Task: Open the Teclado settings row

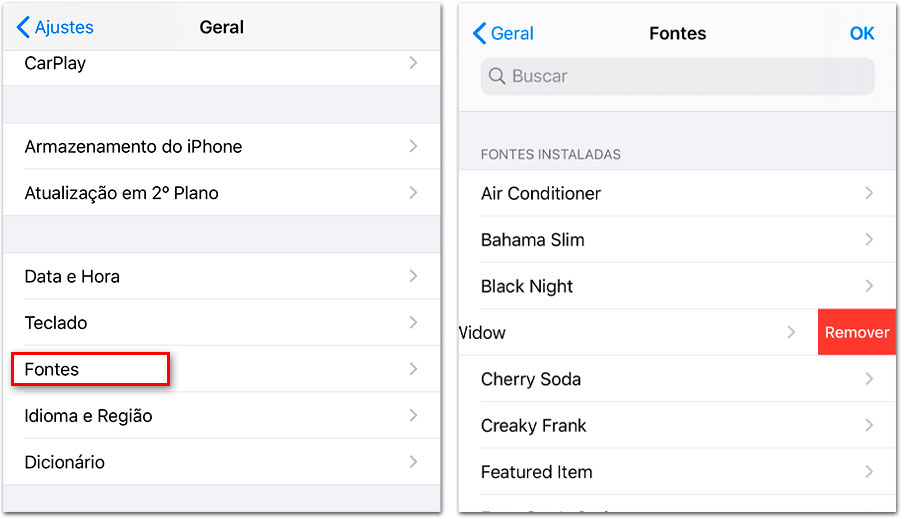Action: 221,323
